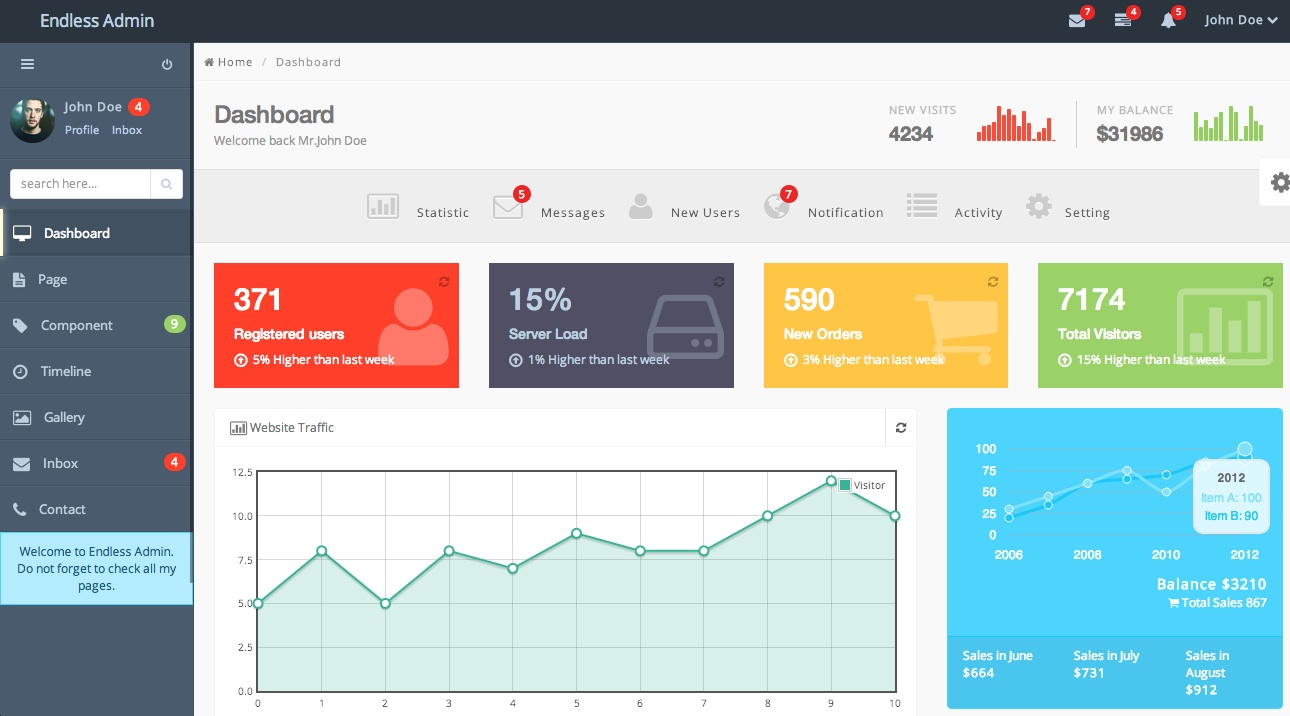Click the 371 Registered users number
Image resolution: width=1290 pixels, height=716 pixels.
[x=258, y=299]
